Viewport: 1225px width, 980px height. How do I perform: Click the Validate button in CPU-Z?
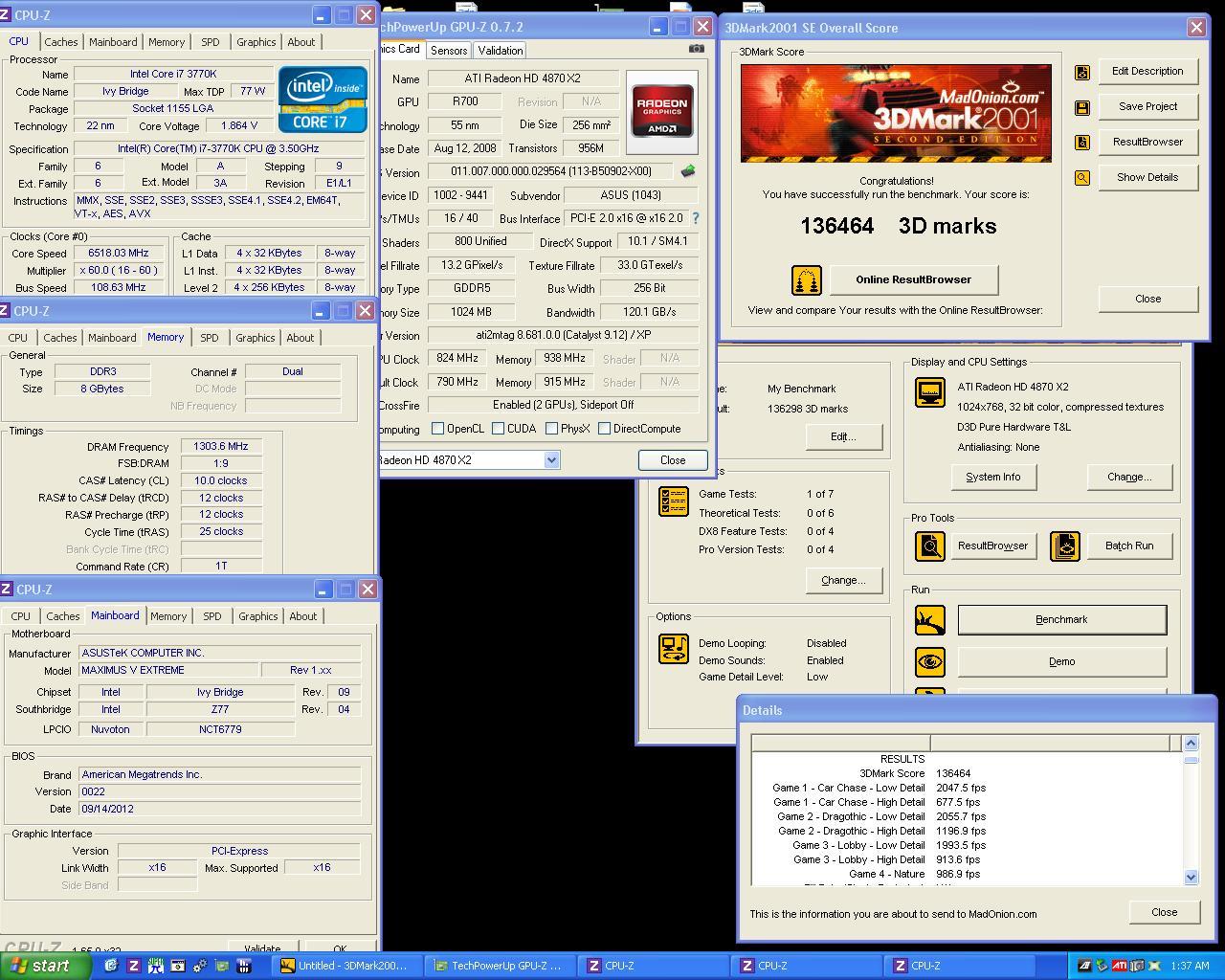tap(262, 948)
